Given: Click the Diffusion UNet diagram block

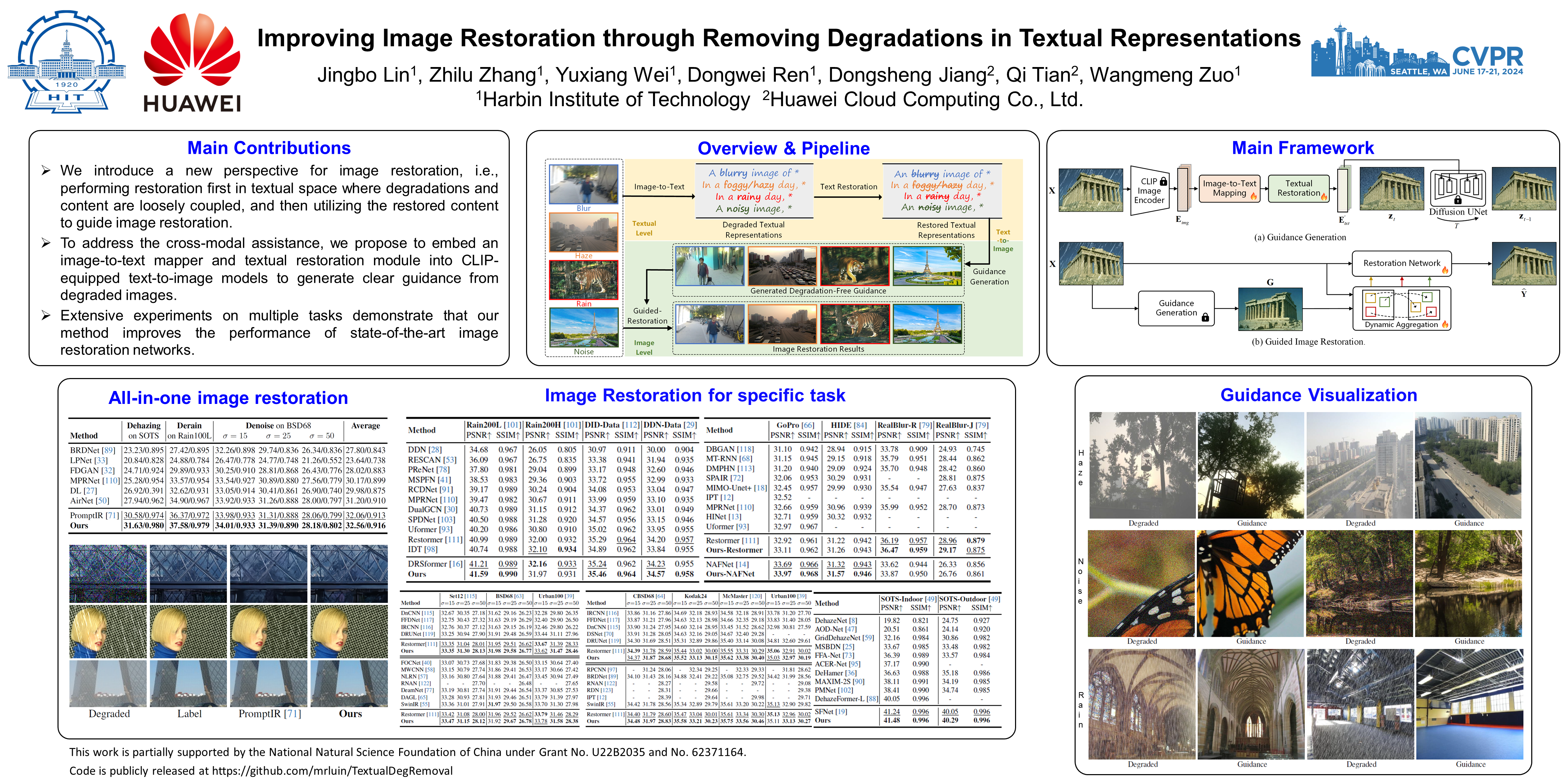Looking at the screenshot, I should [x=1458, y=188].
